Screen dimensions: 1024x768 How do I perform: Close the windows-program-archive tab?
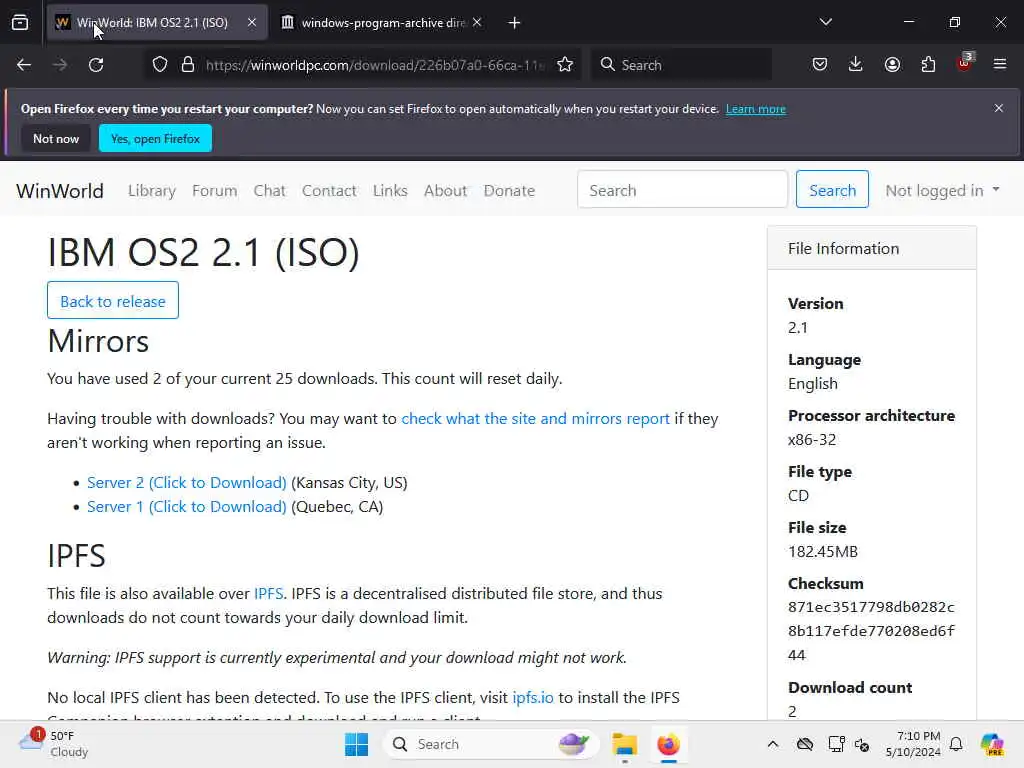477,23
